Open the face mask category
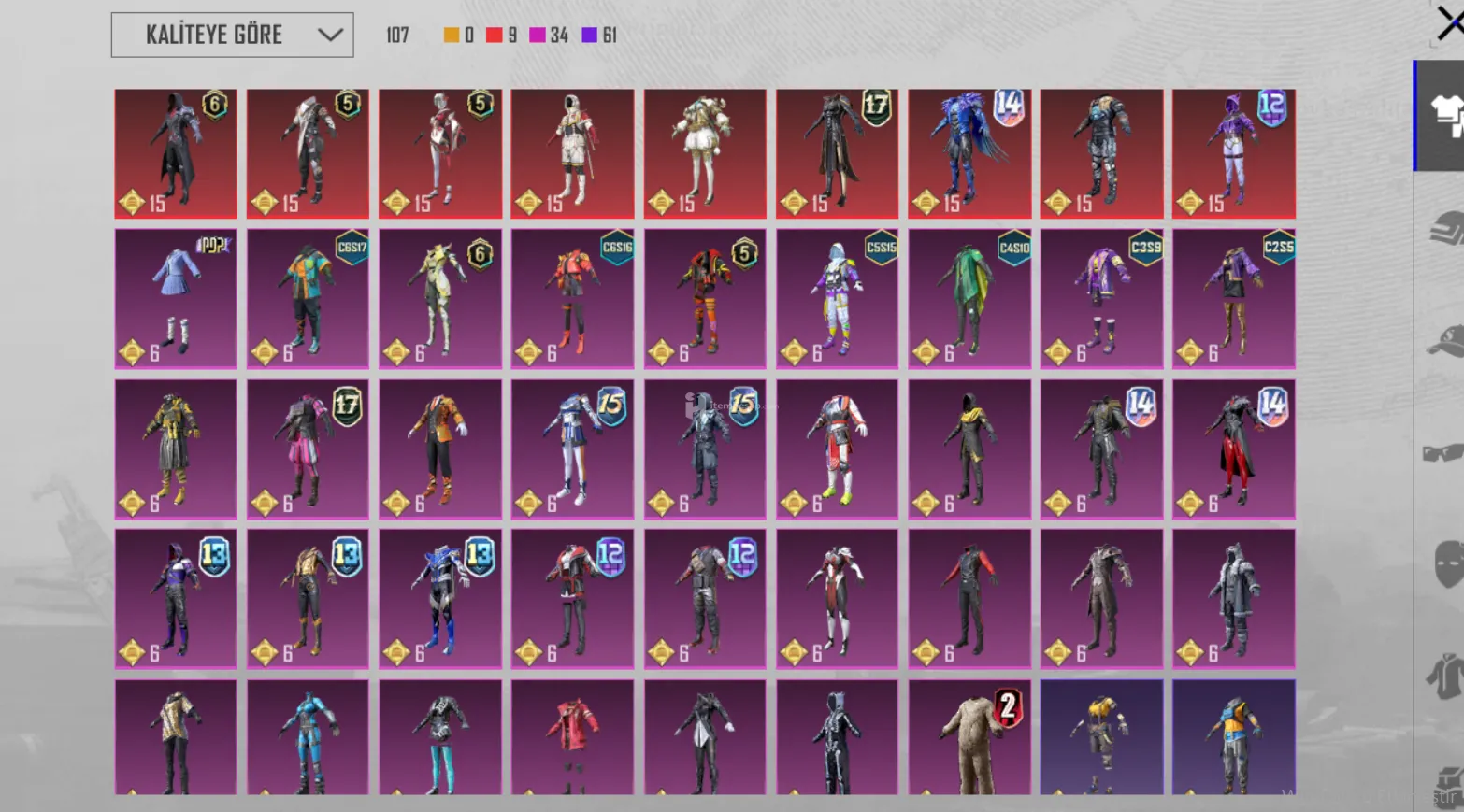Image resolution: width=1464 pixels, height=812 pixels. click(1447, 564)
